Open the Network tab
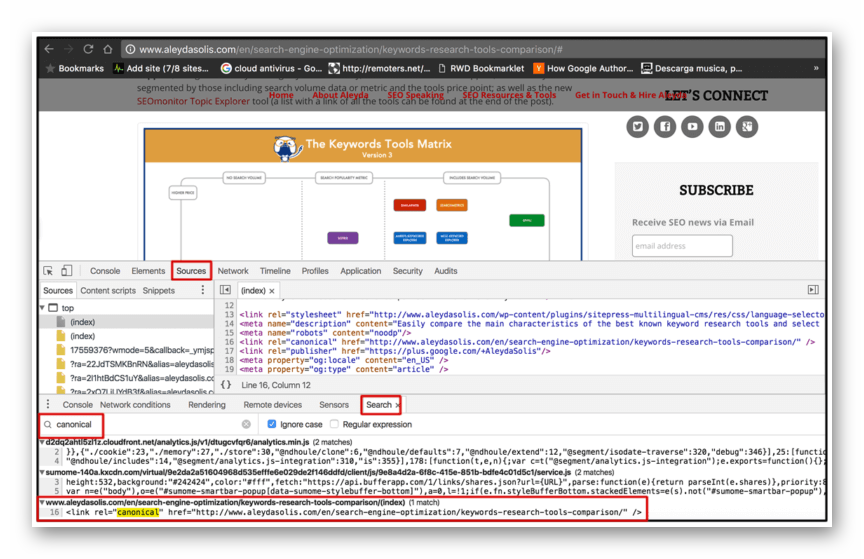This screenshot has height=559, width=864. (233, 271)
